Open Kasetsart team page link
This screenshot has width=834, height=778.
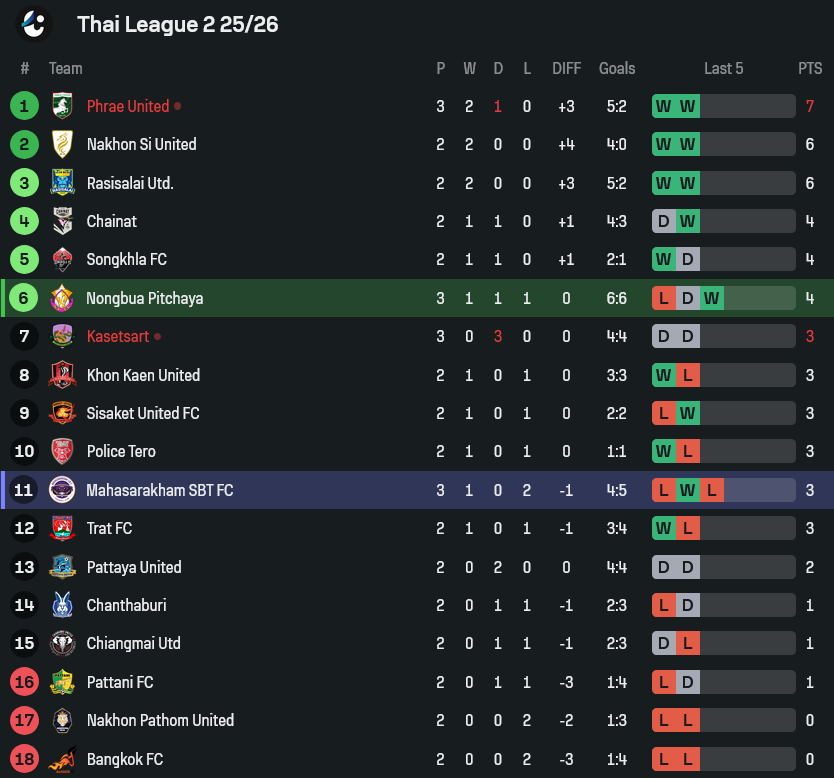[118, 337]
